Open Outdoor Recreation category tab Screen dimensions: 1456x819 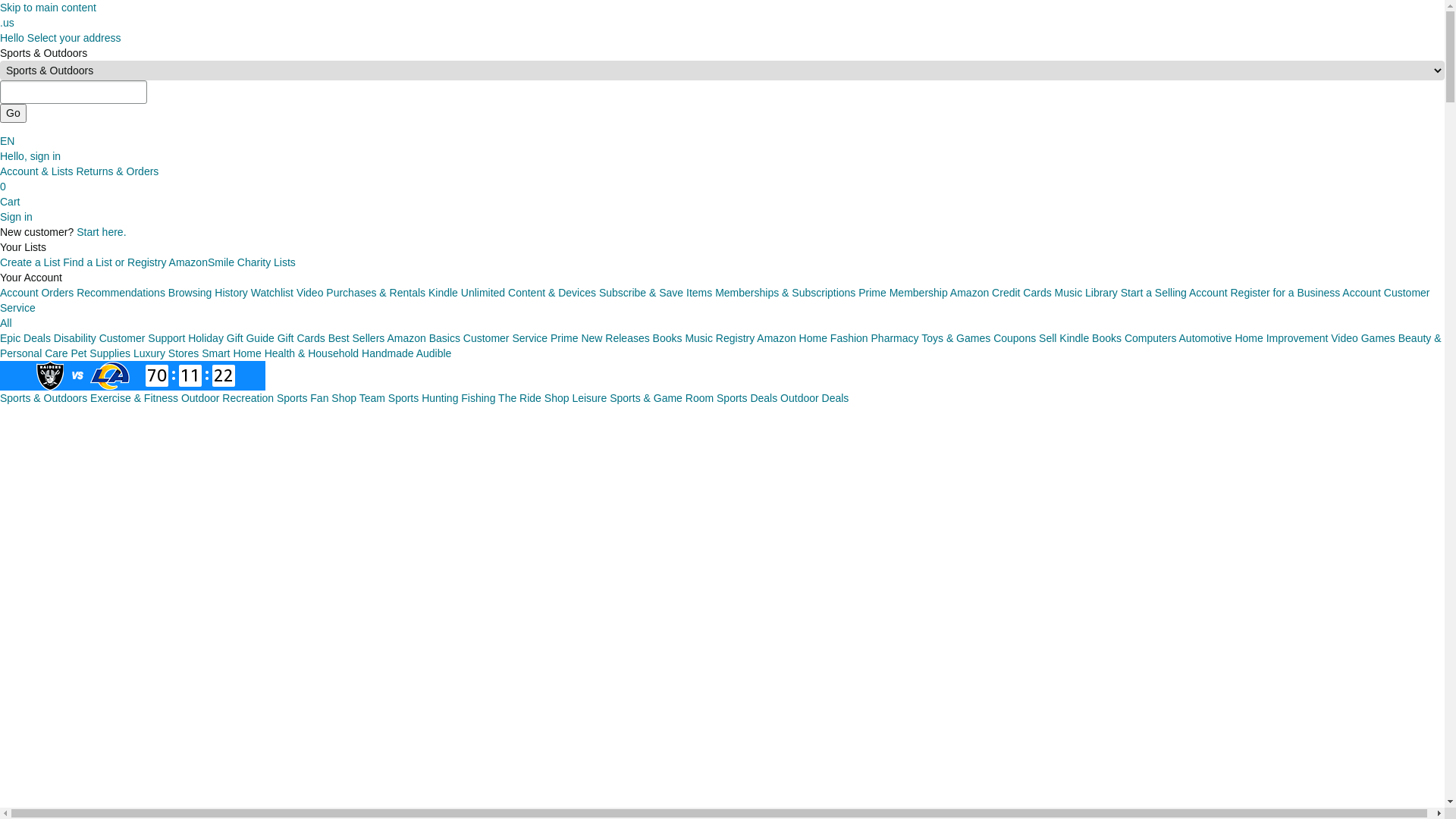[x=227, y=398]
